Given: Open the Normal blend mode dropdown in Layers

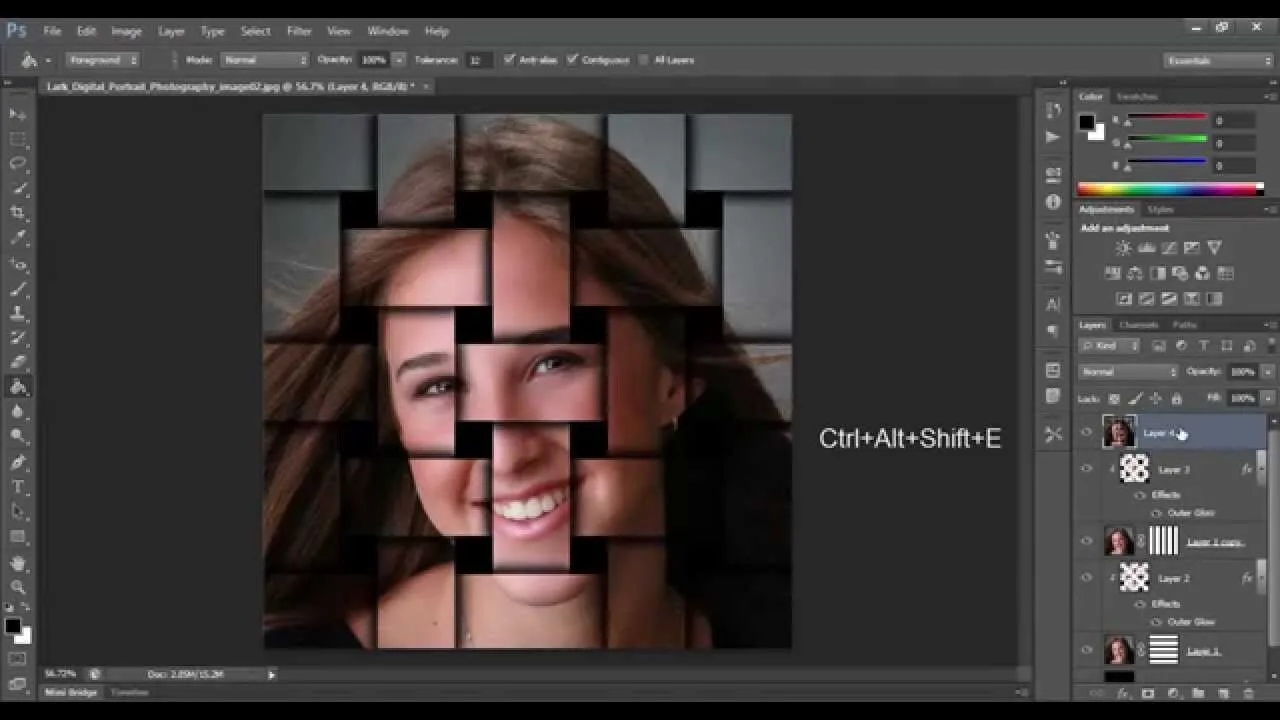Looking at the screenshot, I should (1129, 371).
